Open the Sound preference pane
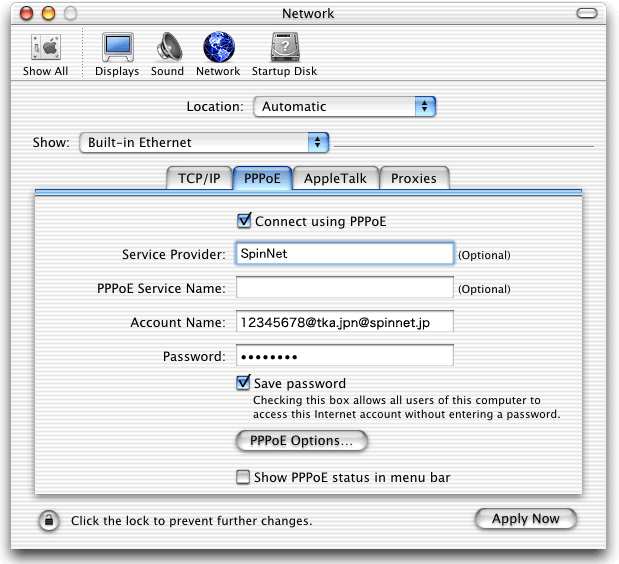 tap(167, 54)
